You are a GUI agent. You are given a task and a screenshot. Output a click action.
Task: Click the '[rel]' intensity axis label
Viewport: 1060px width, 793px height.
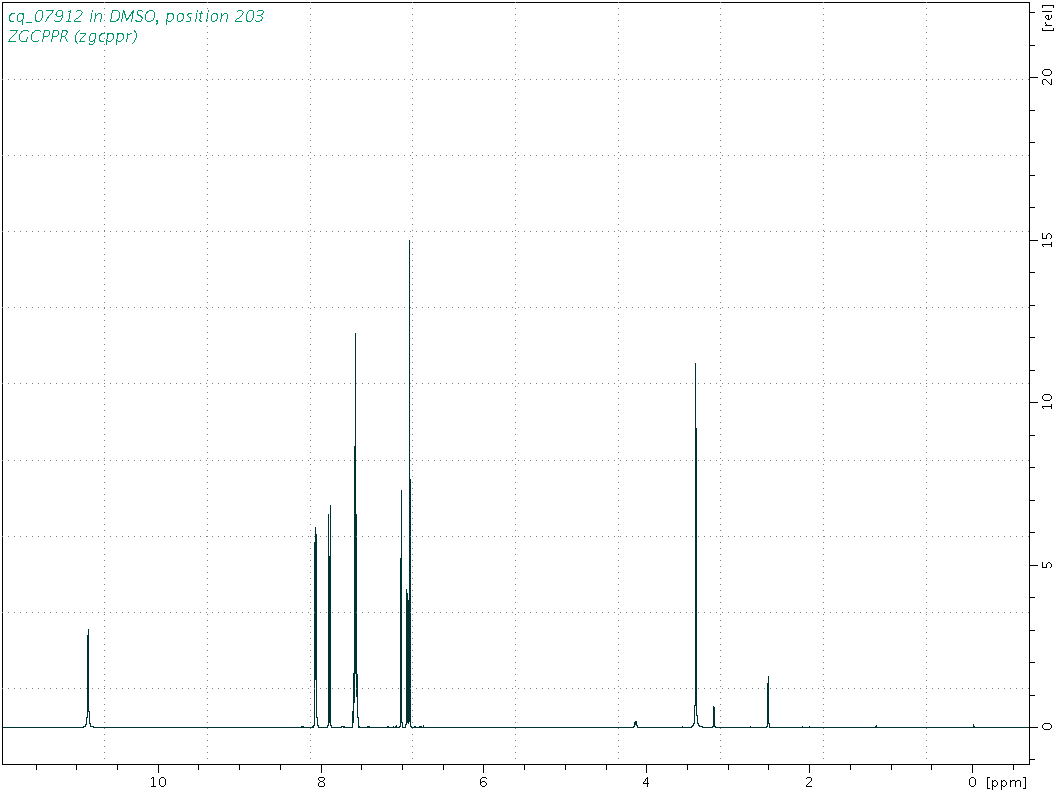coord(1047,18)
